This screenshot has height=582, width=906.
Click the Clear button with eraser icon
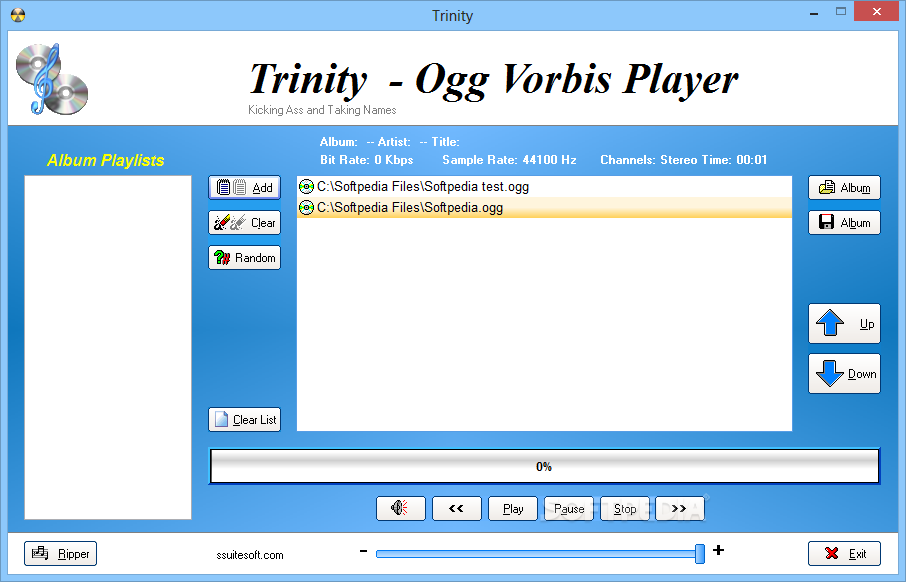pyautogui.click(x=244, y=223)
